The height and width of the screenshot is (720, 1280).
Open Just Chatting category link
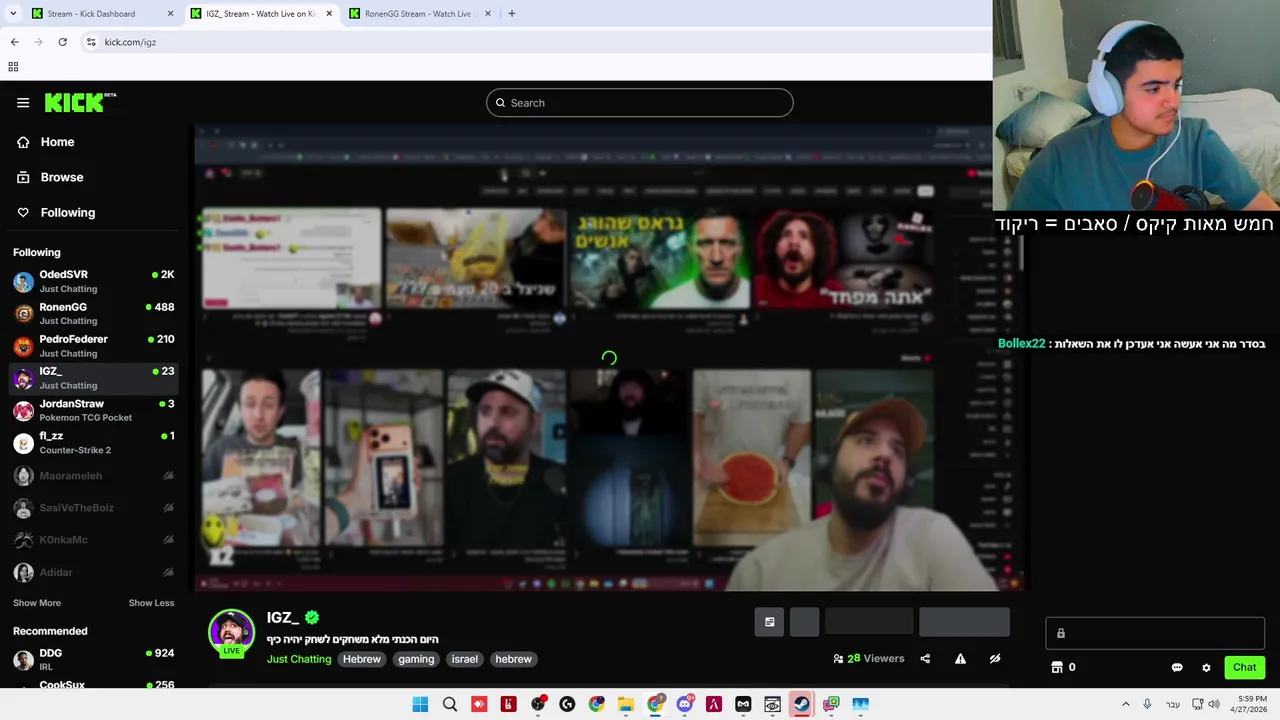coord(299,659)
